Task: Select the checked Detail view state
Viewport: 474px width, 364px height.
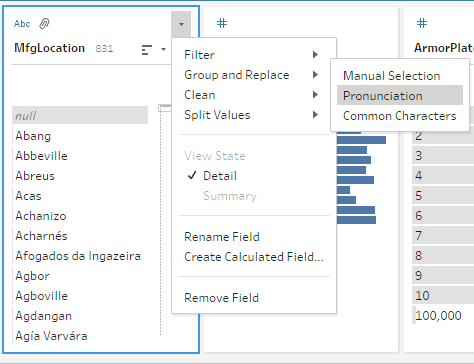Action: coord(251,176)
